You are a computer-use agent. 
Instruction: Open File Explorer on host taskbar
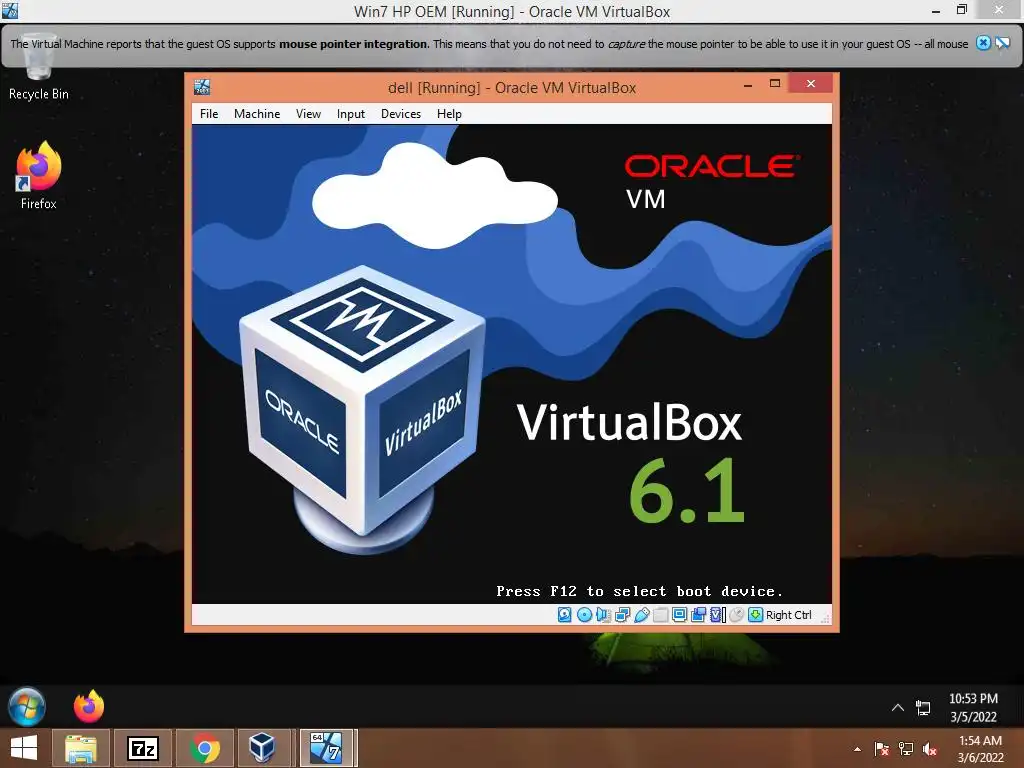pos(80,748)
